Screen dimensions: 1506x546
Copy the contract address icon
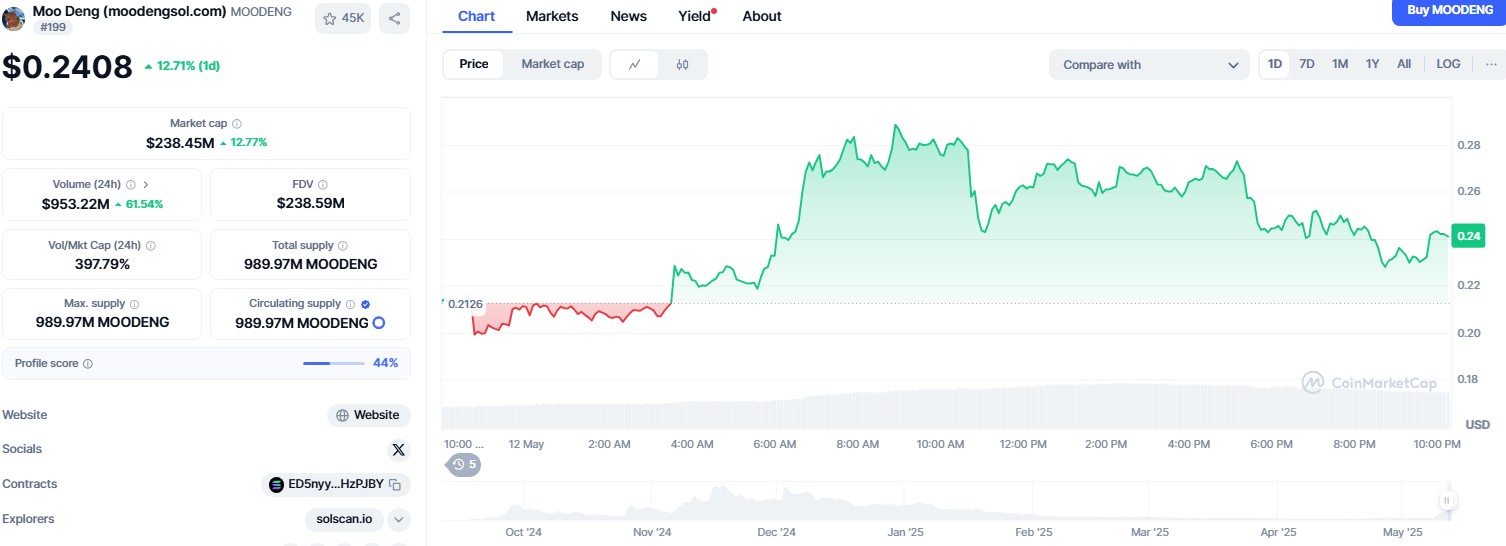click(395, 485)
